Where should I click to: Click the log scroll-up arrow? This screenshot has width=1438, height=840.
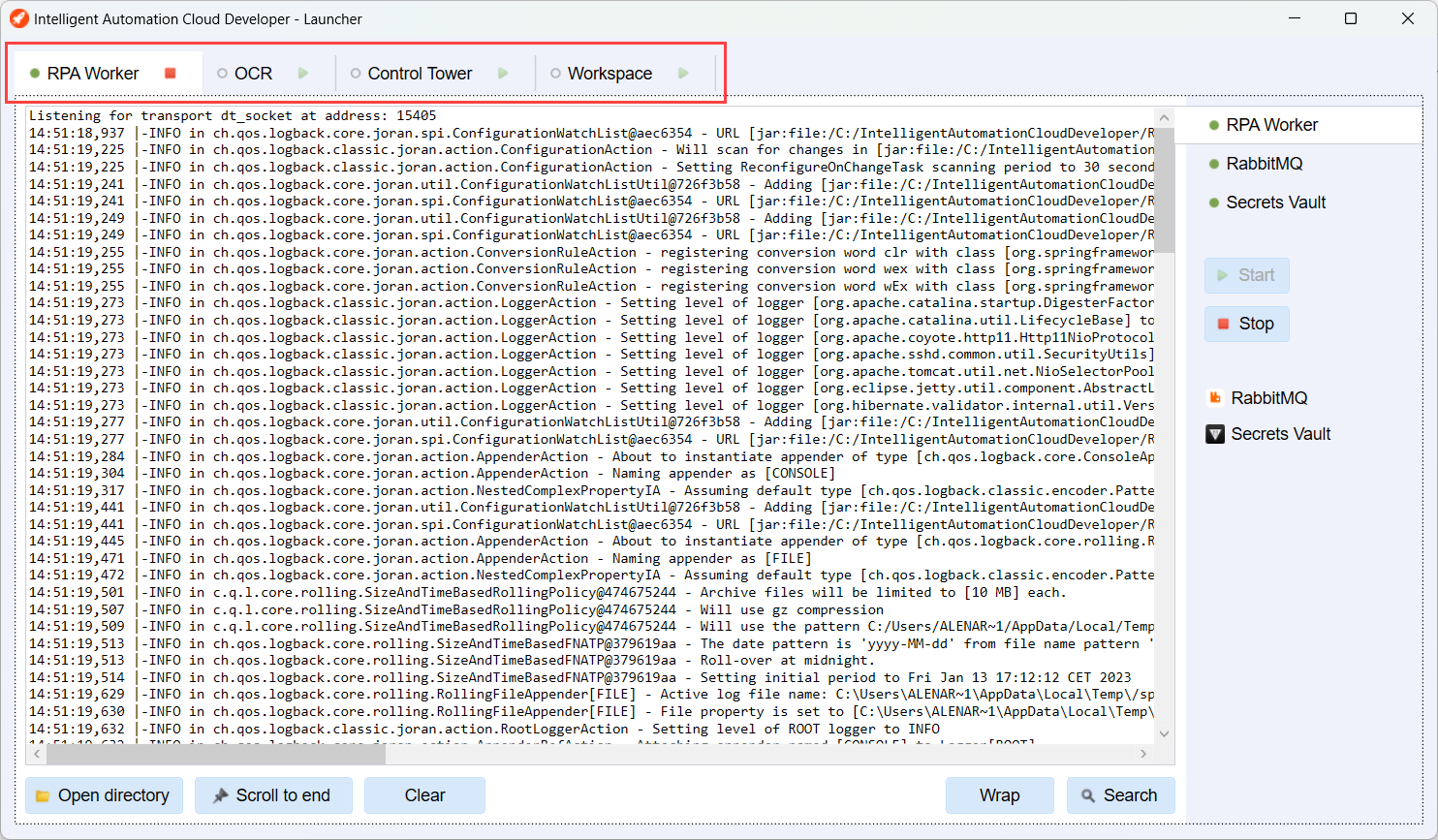[1165, 117]
